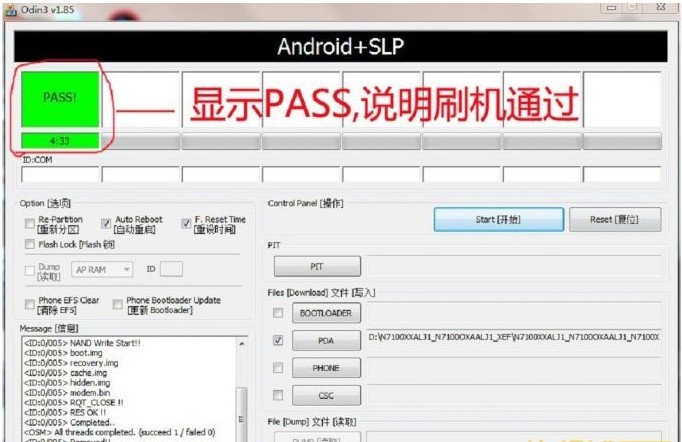Tick the checkbox beside BOOTLOADER
The image size is (682, 442).
[277, 313]
